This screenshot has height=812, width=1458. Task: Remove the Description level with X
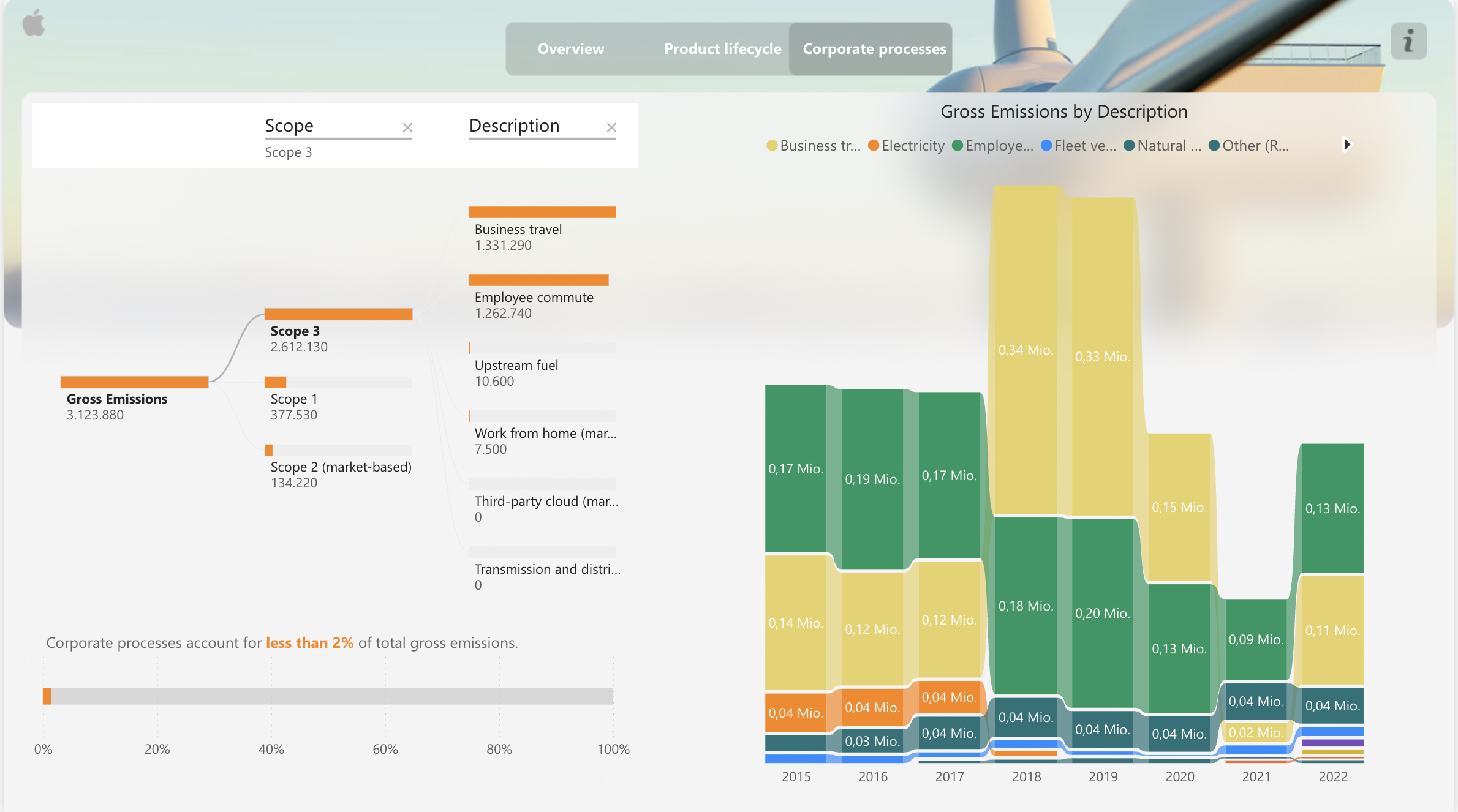(611, 127)
